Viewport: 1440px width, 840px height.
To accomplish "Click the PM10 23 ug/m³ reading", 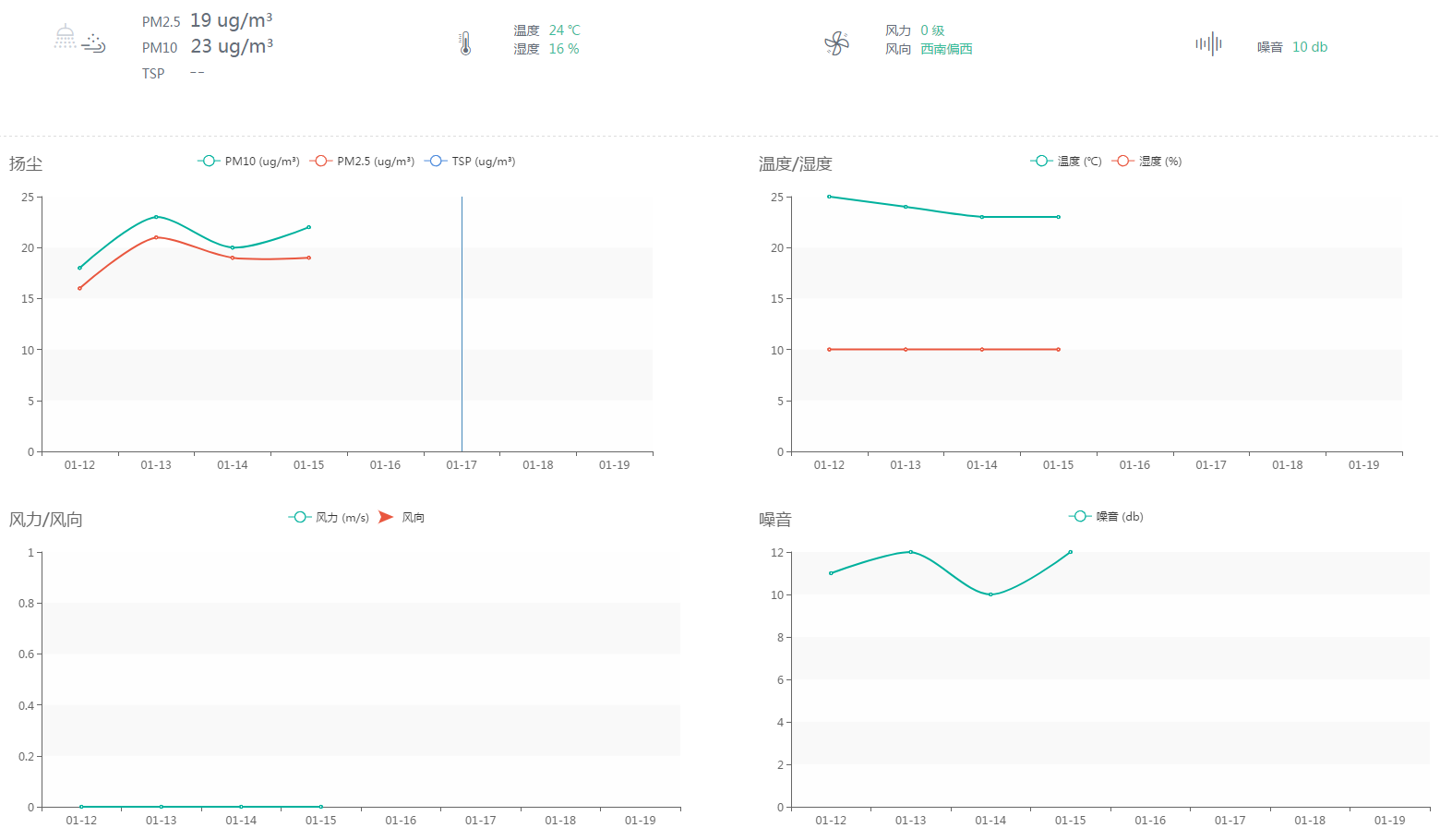I will 207,46.
